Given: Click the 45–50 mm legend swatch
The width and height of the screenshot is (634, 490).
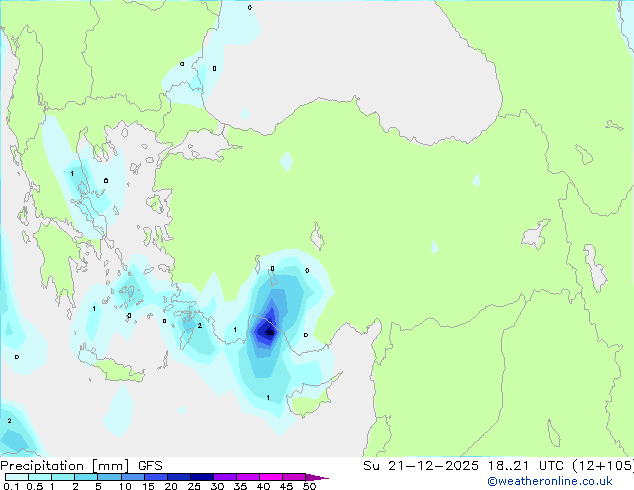Looking at the screenshot, I should [x=294, y=477].
